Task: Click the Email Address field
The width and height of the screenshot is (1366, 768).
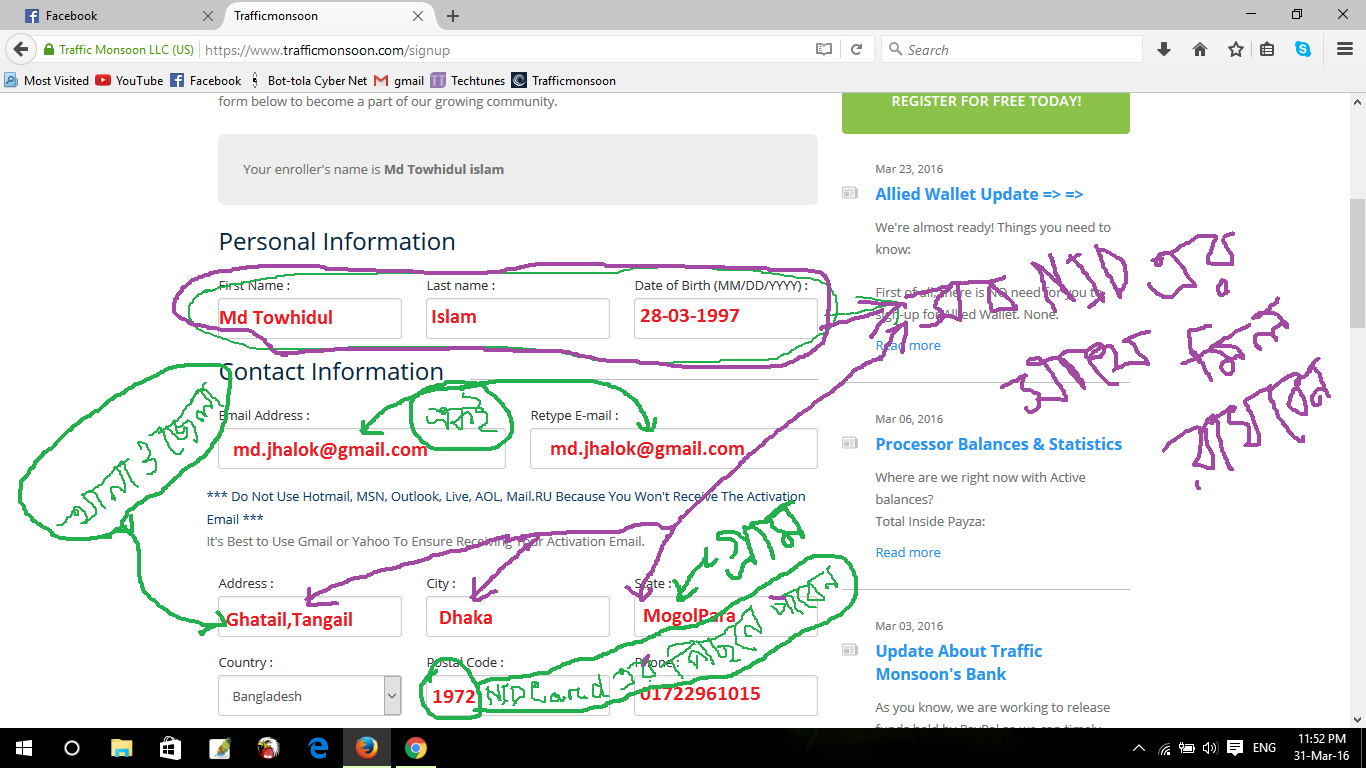Action: 362,448
